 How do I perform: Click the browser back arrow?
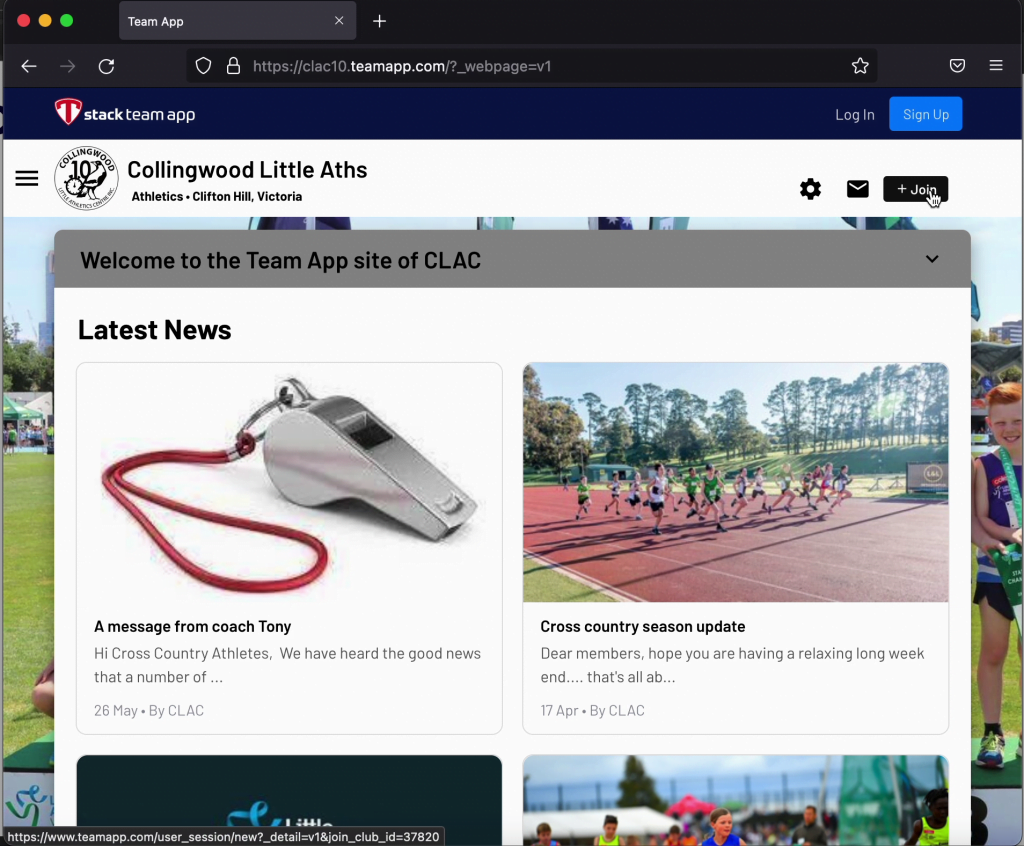[x=29, y=66]
